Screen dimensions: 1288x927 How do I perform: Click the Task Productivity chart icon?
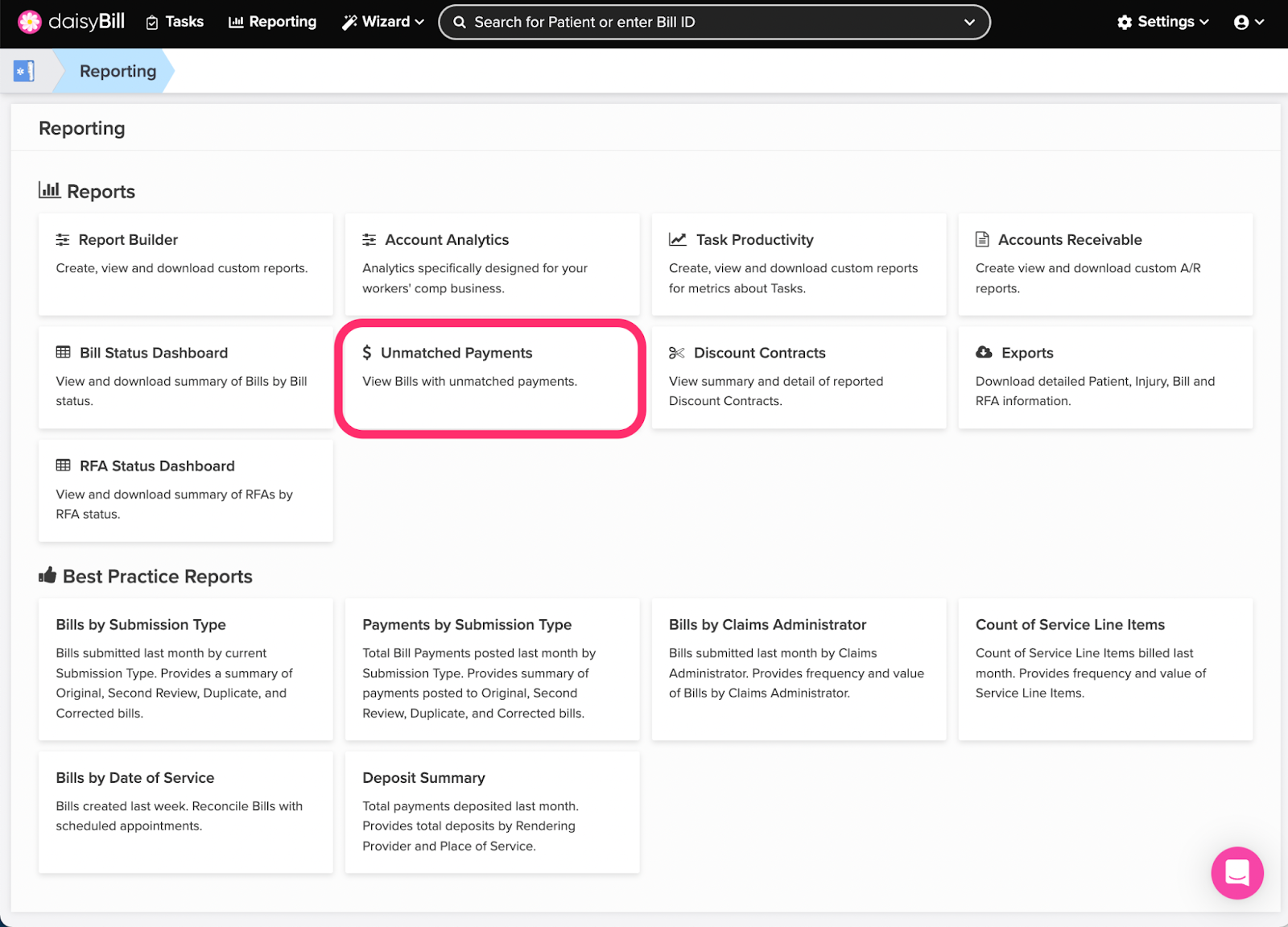[678, 239]
